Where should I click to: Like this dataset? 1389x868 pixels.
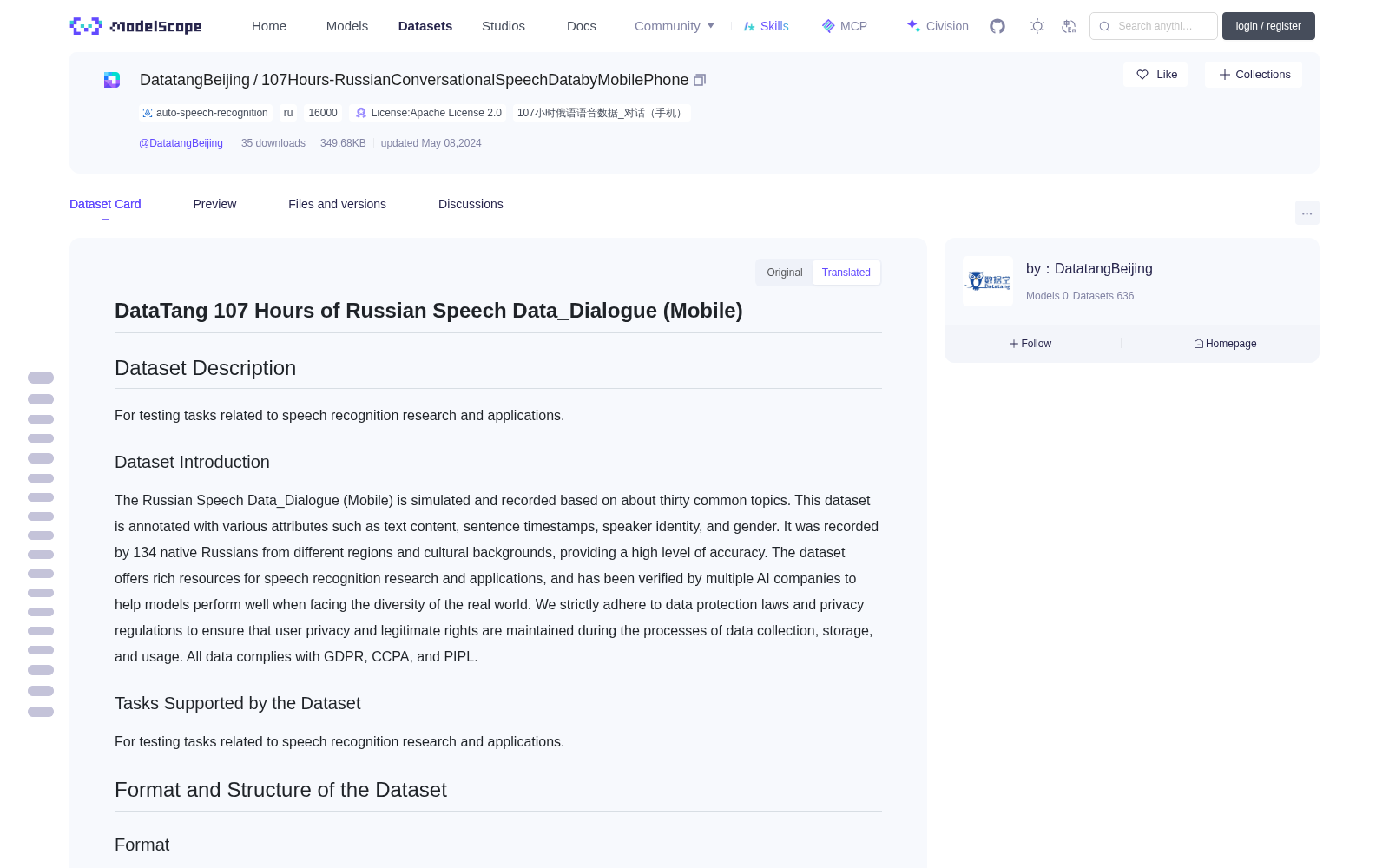1155,75
